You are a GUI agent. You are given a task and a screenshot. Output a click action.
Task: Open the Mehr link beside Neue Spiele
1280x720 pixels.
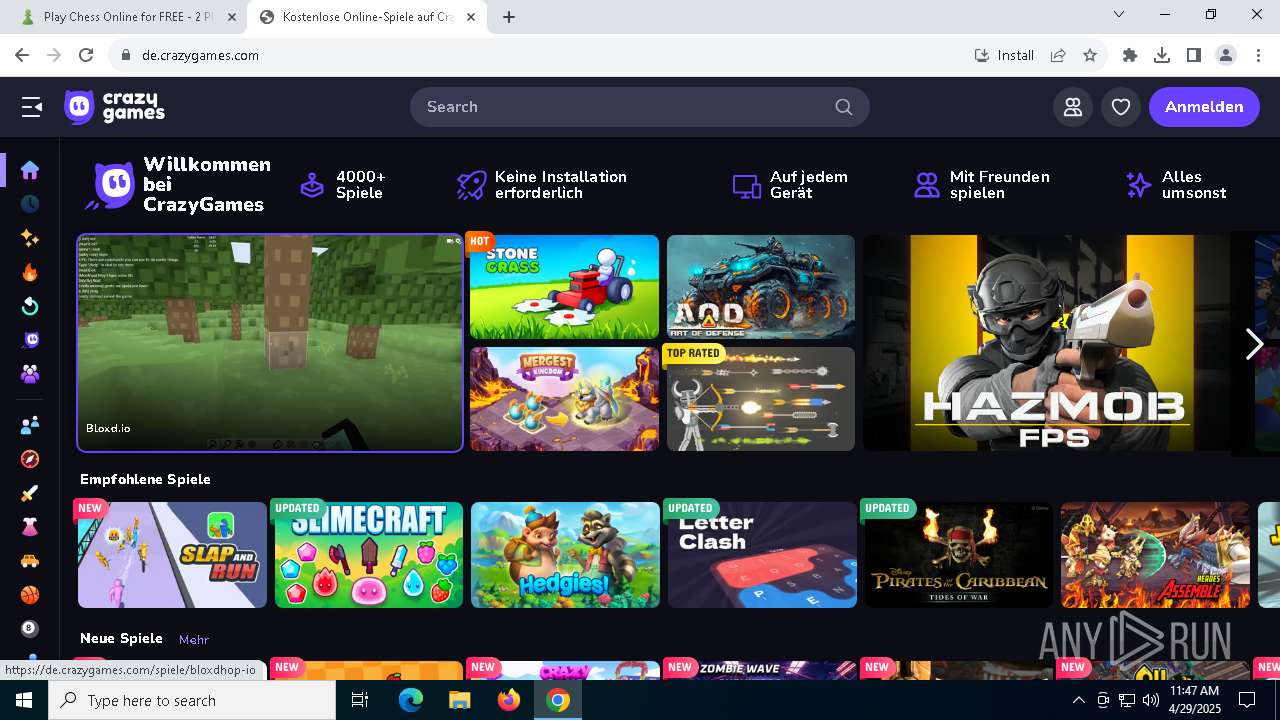[194, 639]
